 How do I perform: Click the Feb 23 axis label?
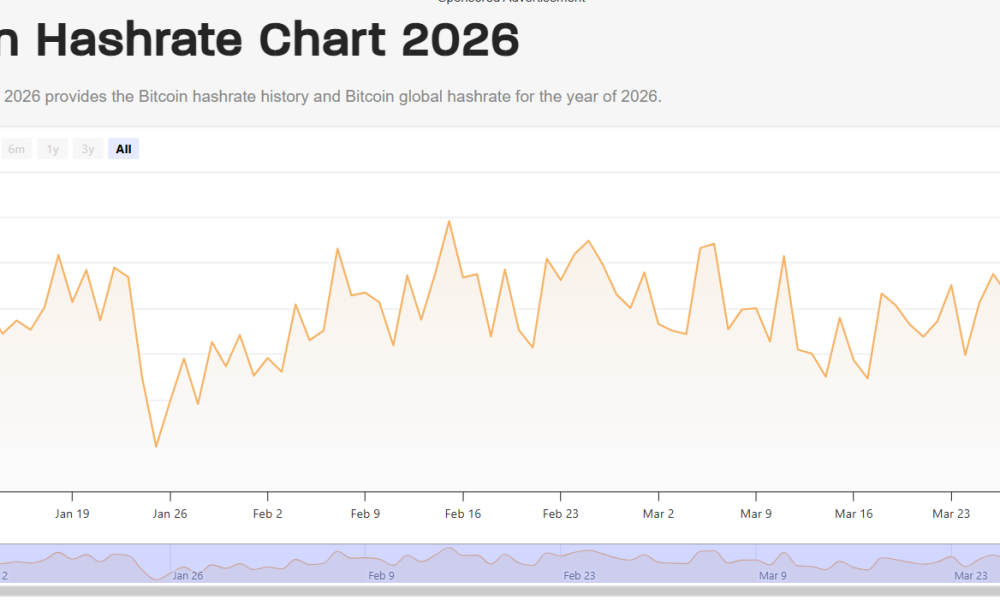(x=560, y=513)
